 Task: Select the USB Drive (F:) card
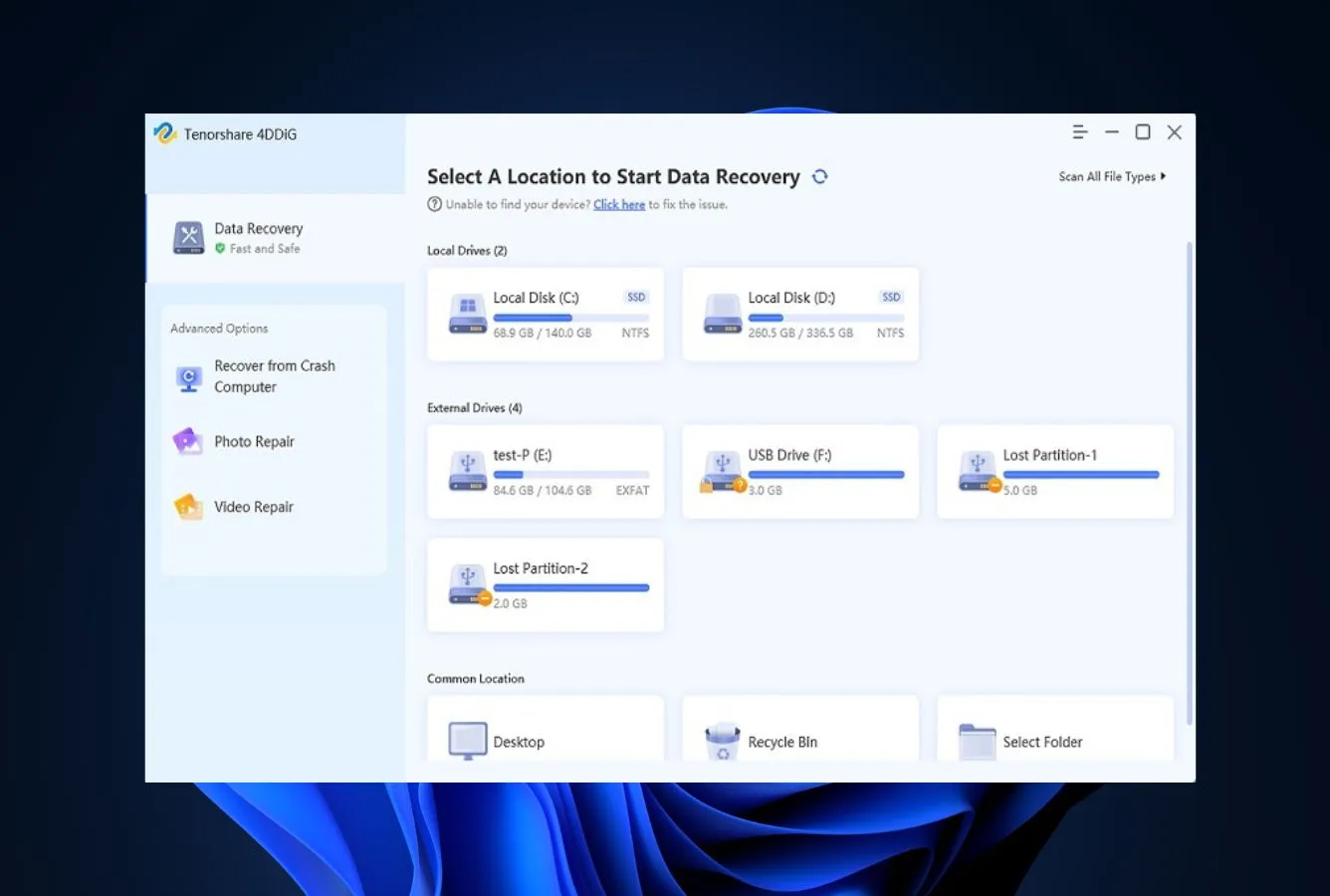(800, 471)
